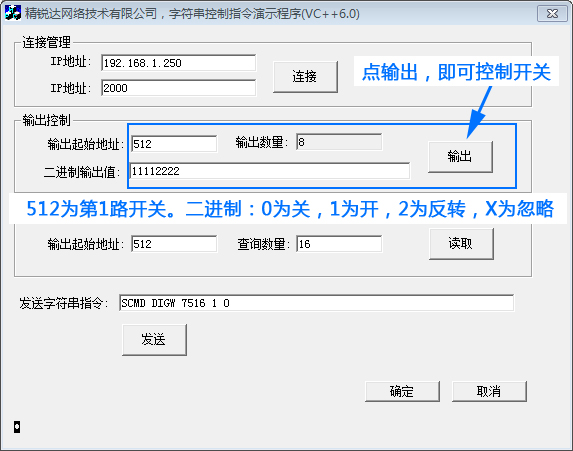Focus the port field showing 2000
Image resolution: width=573 pixels, height=451 pixels.
(178, 88)
